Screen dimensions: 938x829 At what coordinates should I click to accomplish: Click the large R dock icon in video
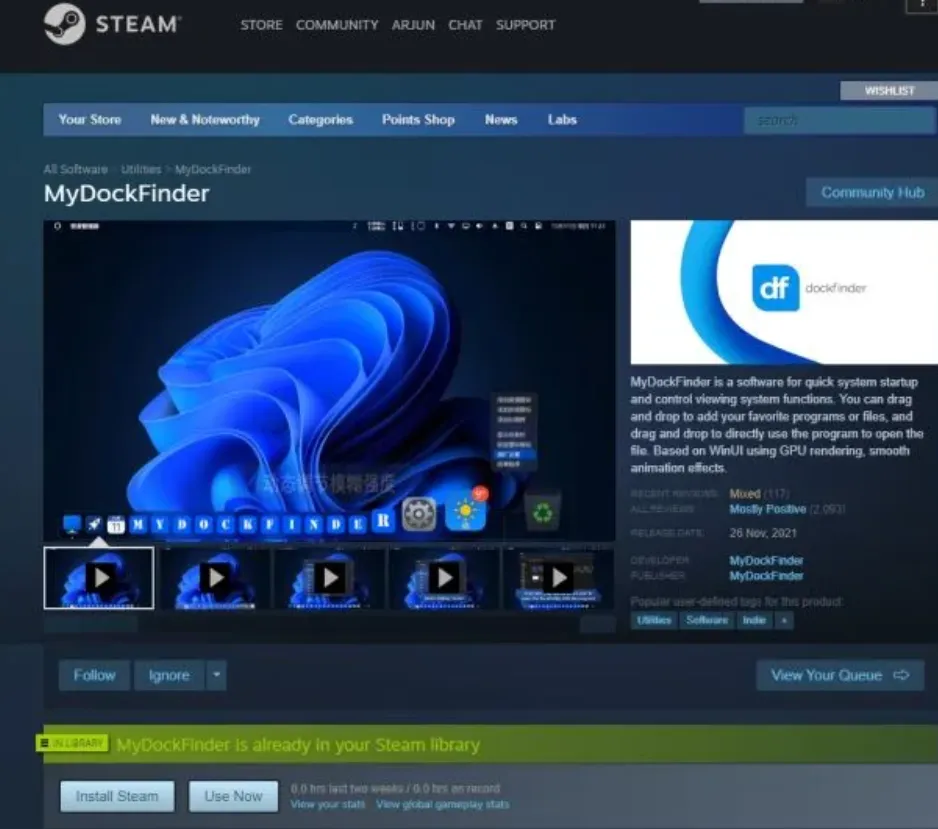[x=383, y=521]
